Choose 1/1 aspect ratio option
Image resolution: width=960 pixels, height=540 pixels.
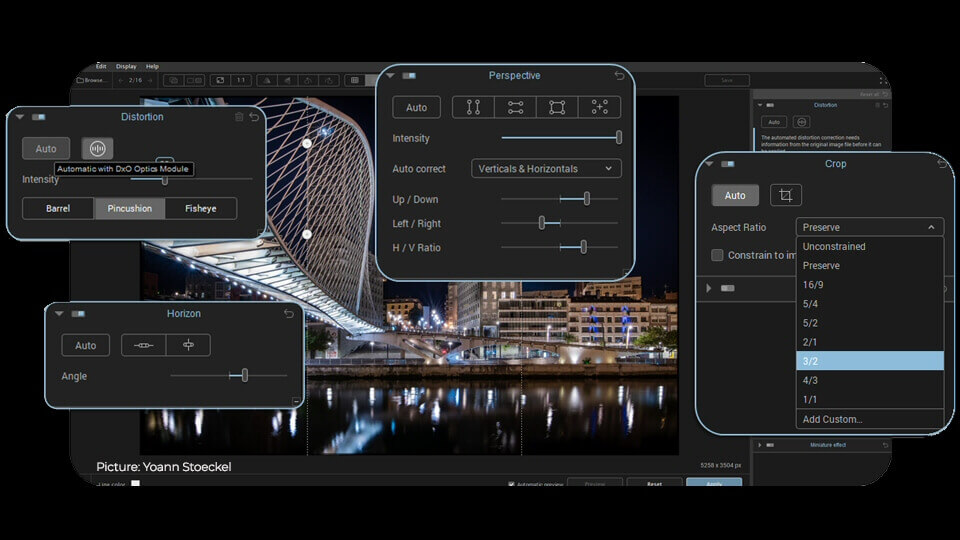coord(869,399)
